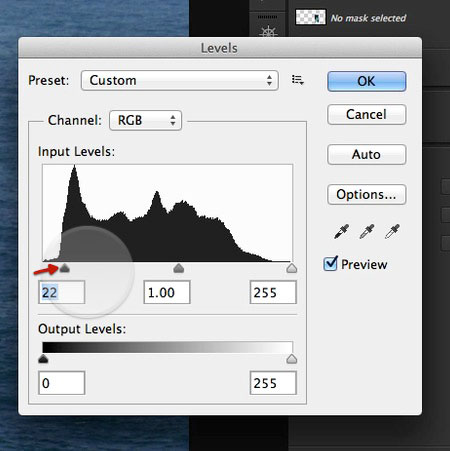Click the 'Output Levels:' label
The image size is (450, 451).
pos(82,329)
